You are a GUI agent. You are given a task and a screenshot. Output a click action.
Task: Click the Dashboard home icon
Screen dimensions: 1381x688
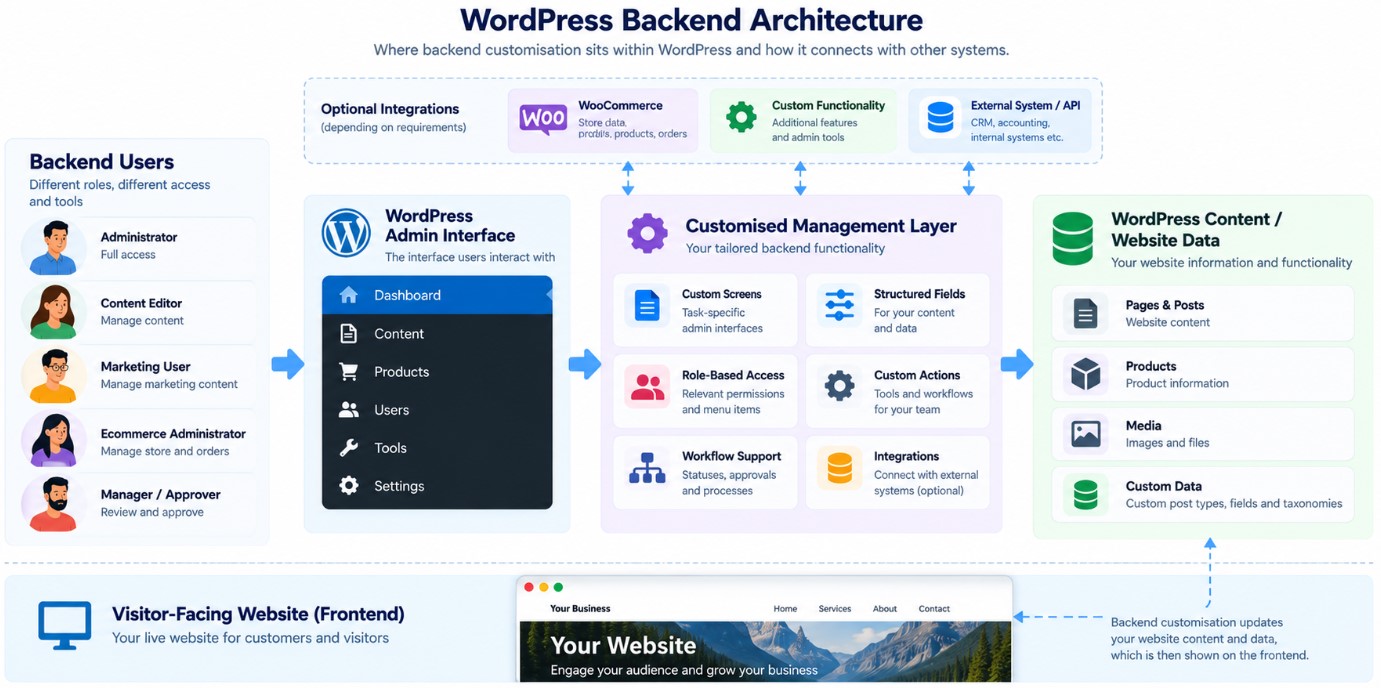(x=348, y=295)
